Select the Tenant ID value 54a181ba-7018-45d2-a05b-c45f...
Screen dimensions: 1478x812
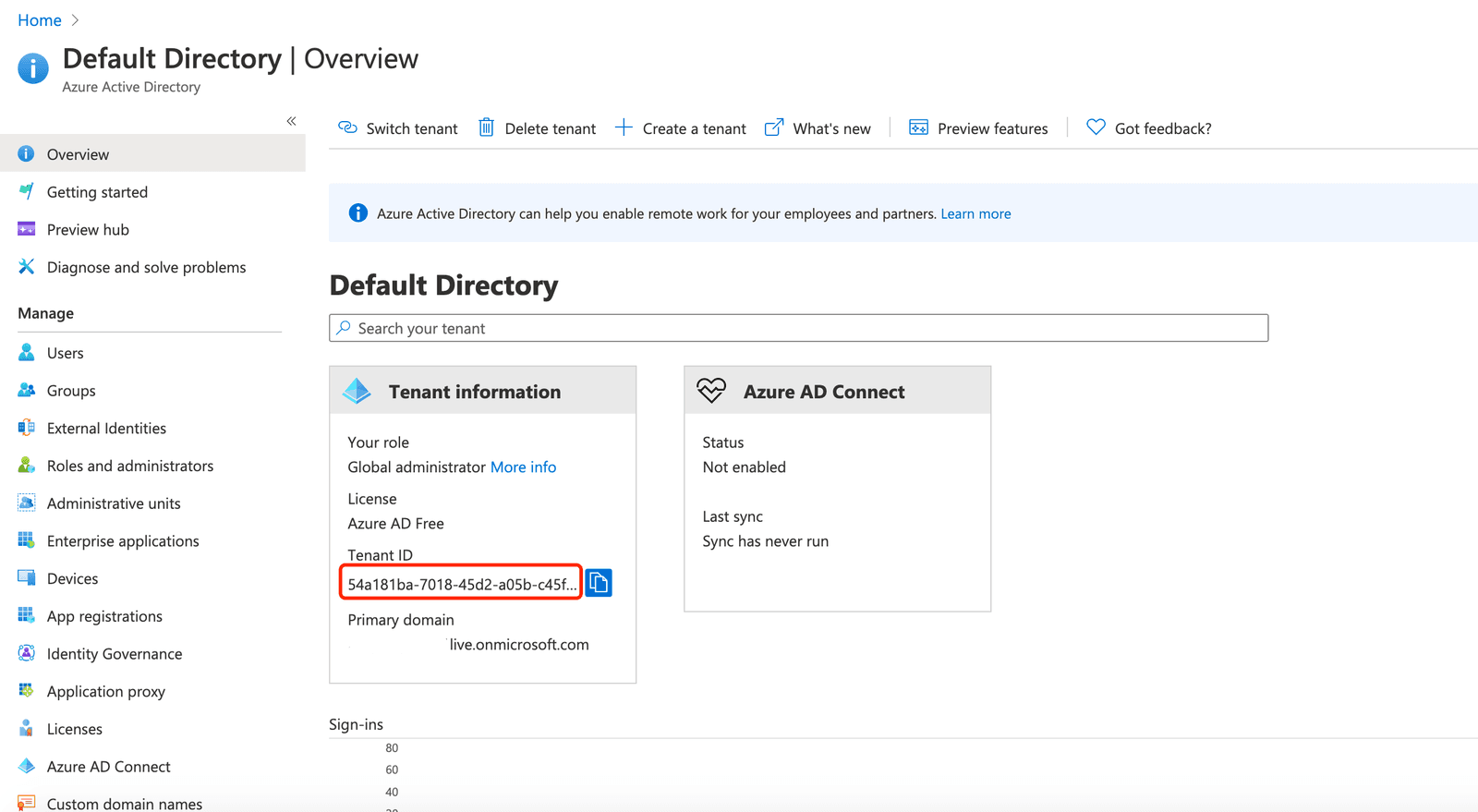[x=461, y=584]
